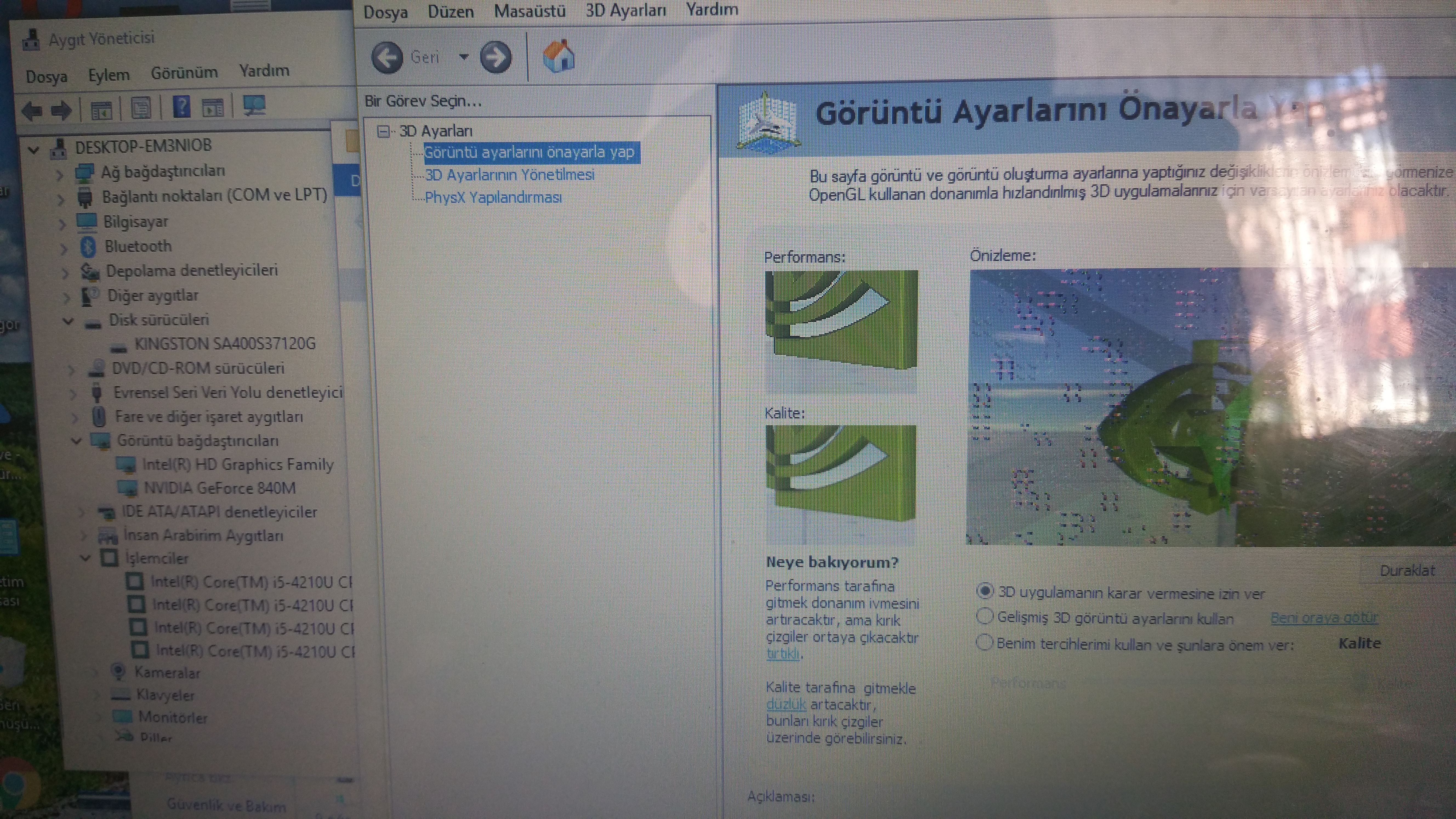1456x819 pixels.
Task: Open the Masaüstü menu
Action: (530, 11)
